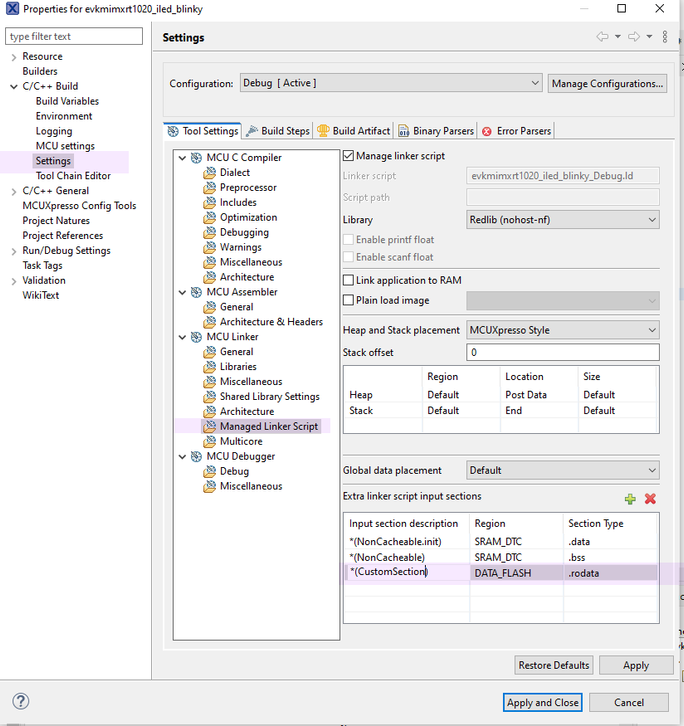Select the Tool Settings tab
Screen dimensions: 684x726
pyautogui.click(x=203, y=131)
